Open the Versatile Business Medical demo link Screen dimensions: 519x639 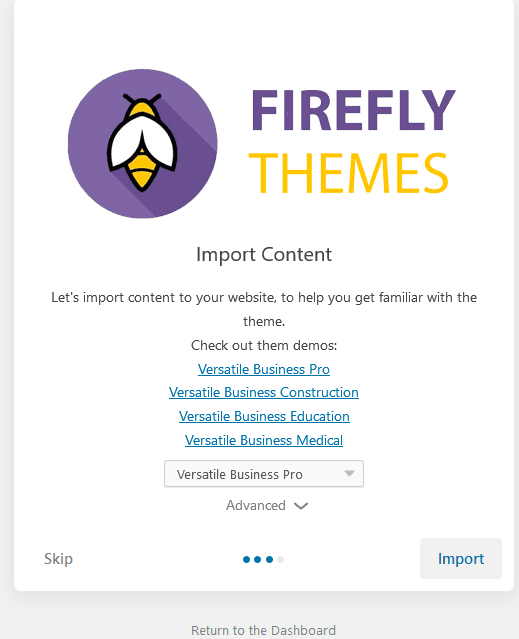point(264,441)
